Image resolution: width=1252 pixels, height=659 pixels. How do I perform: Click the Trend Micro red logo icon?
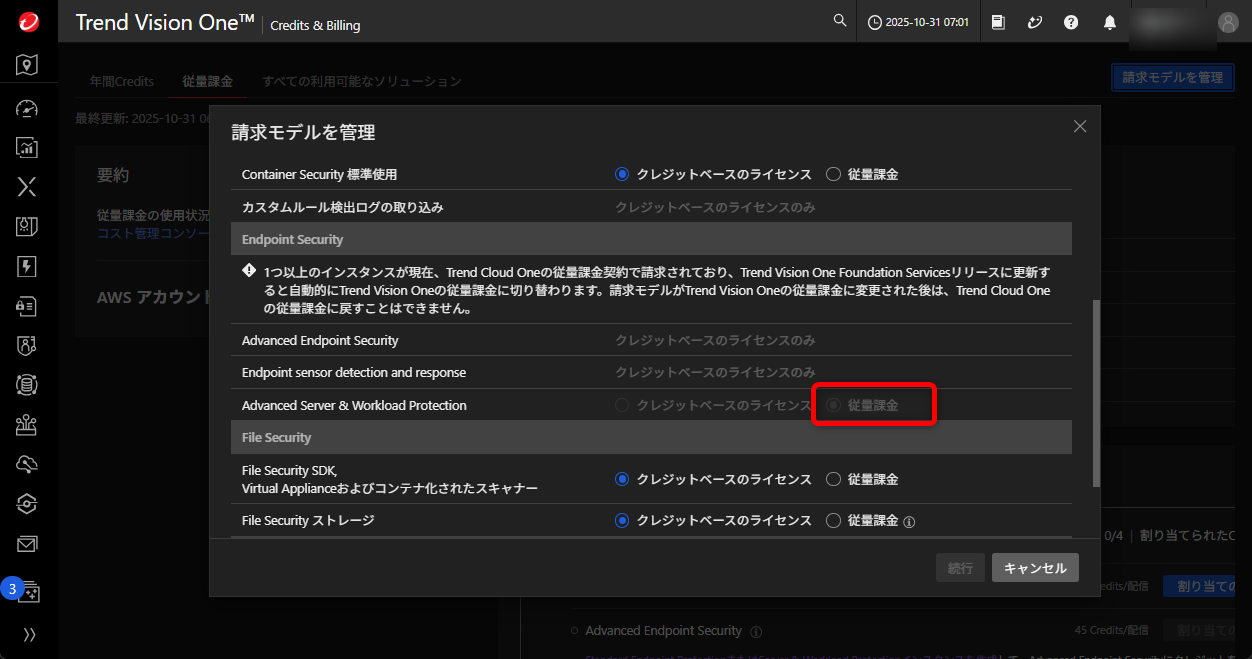[28, 21]
